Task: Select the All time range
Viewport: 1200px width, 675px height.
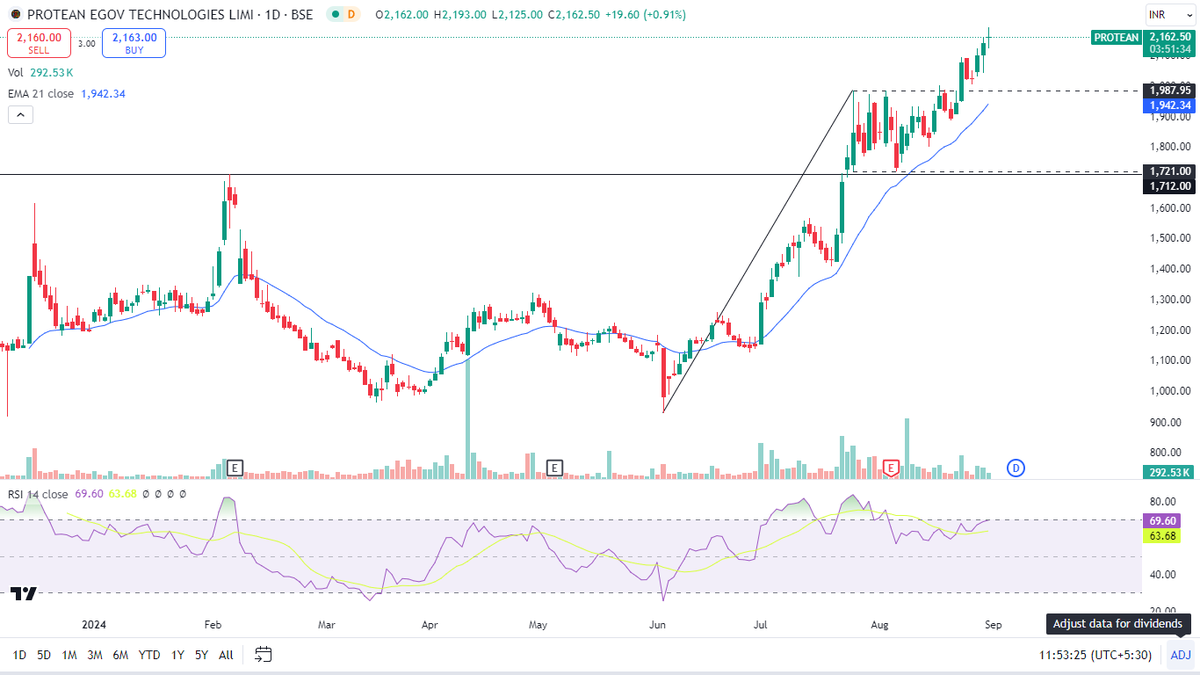Action: coord(226,655)
